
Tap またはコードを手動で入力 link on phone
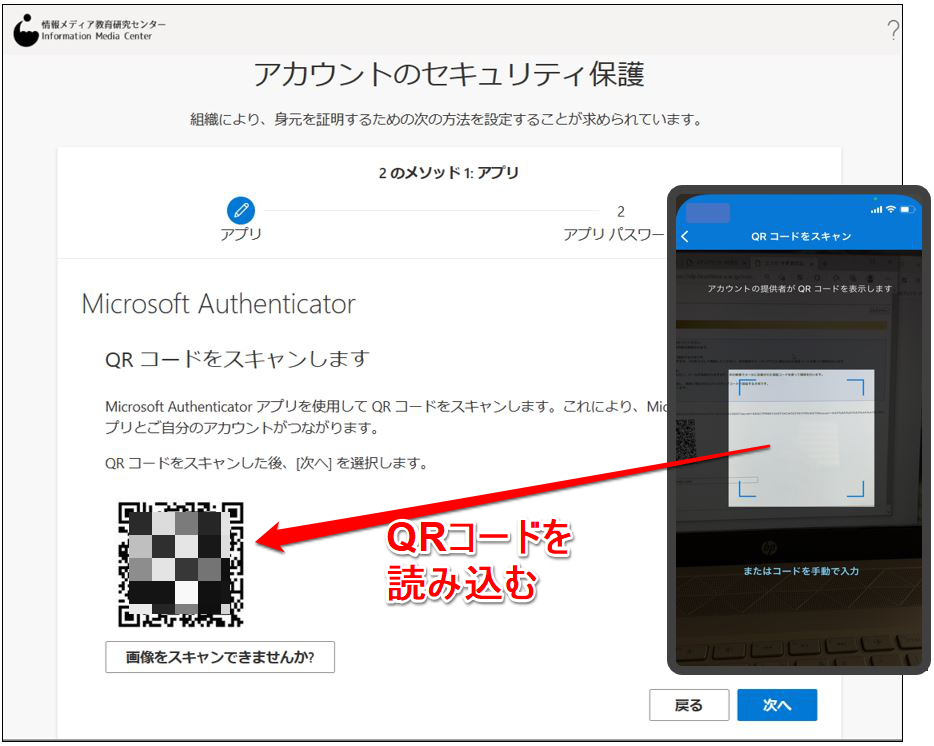click(801, 571)
